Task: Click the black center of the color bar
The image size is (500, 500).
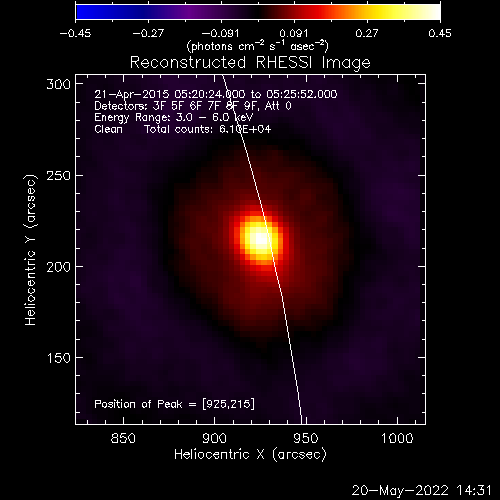Action: click(258, 12)
